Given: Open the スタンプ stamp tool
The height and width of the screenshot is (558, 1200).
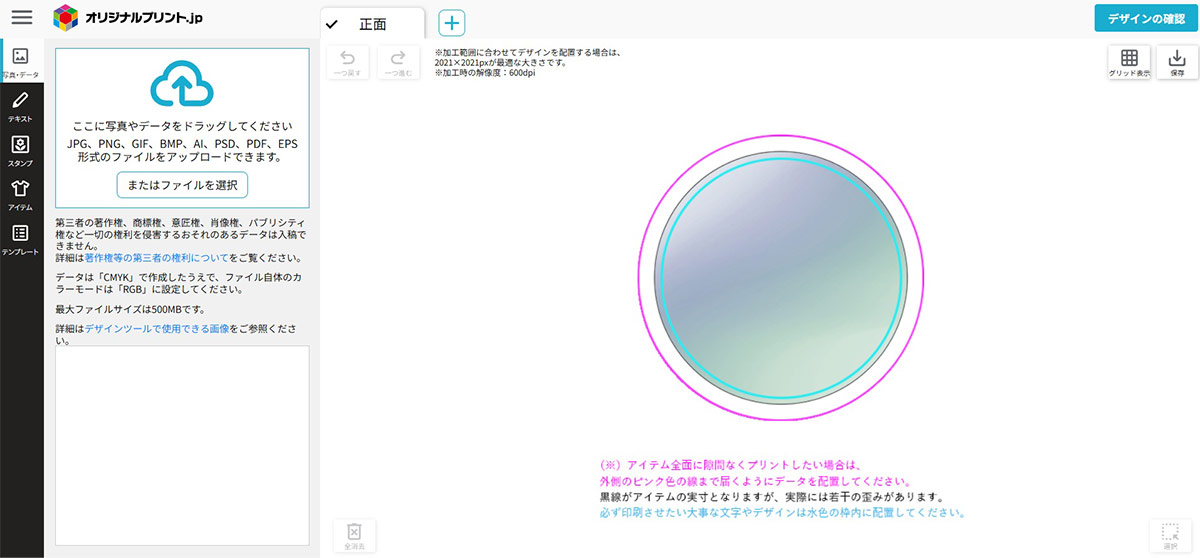Looking at the screenshot, I should tap(21, 150).
